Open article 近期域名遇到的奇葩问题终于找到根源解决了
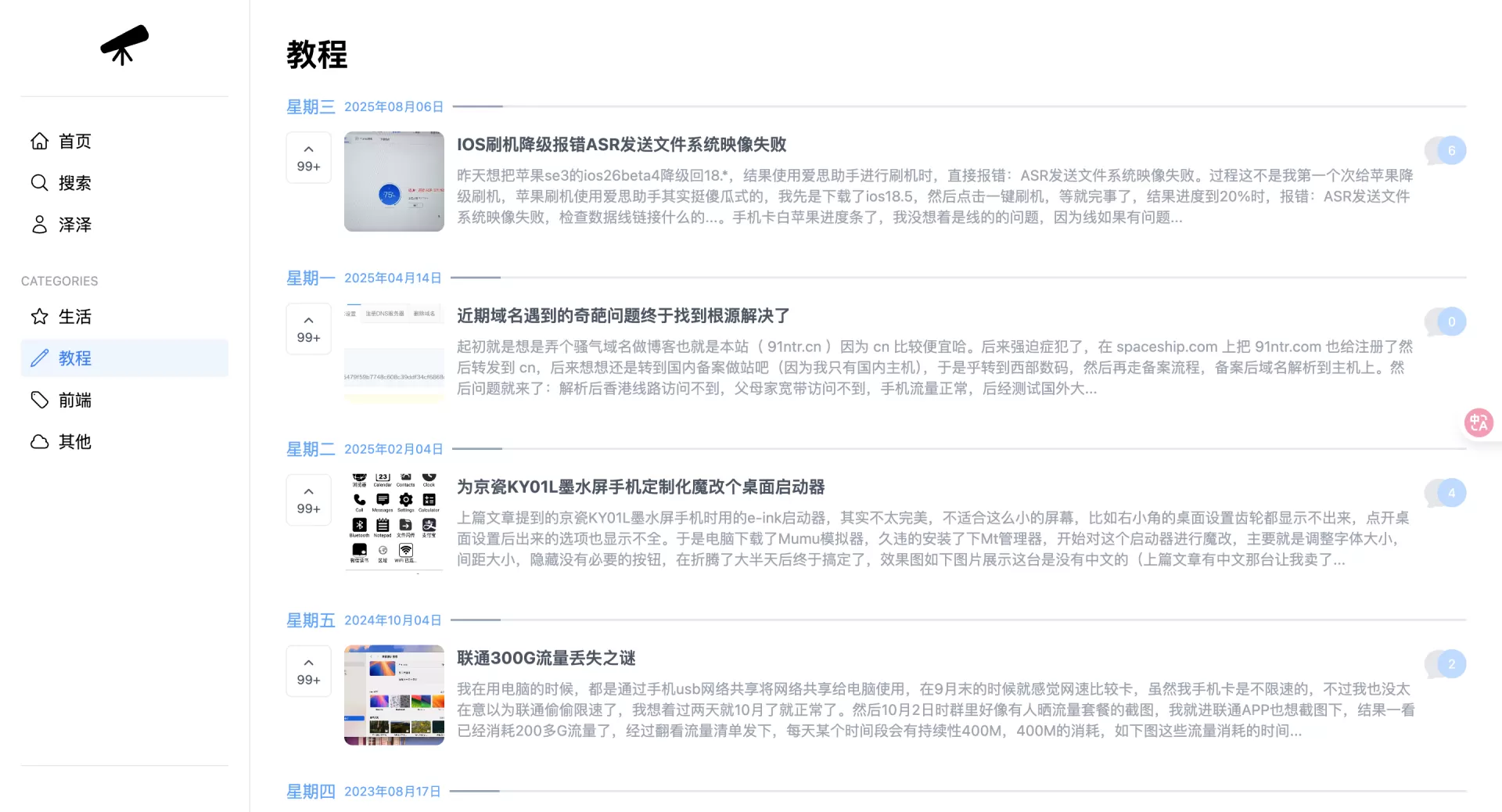This screenshot has width=1502, height=812. (623, 316)
